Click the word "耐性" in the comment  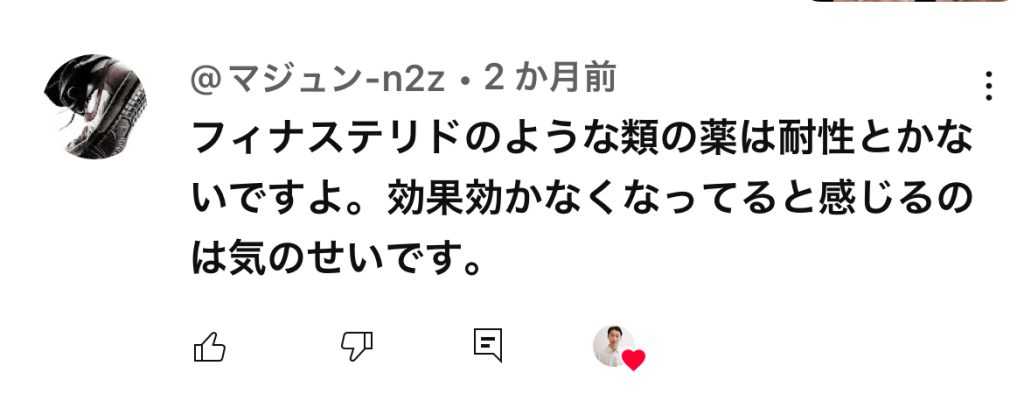(816, 140)
